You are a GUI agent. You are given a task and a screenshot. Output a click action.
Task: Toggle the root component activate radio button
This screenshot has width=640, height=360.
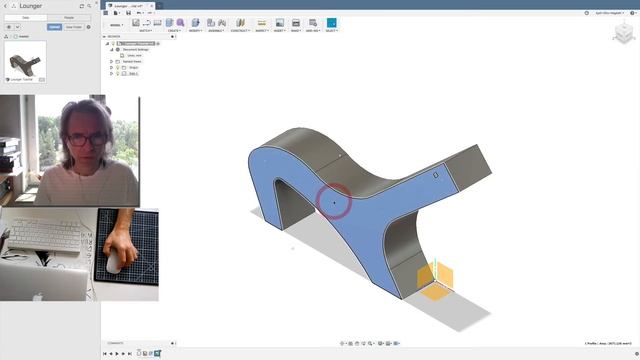click(158, 43)
